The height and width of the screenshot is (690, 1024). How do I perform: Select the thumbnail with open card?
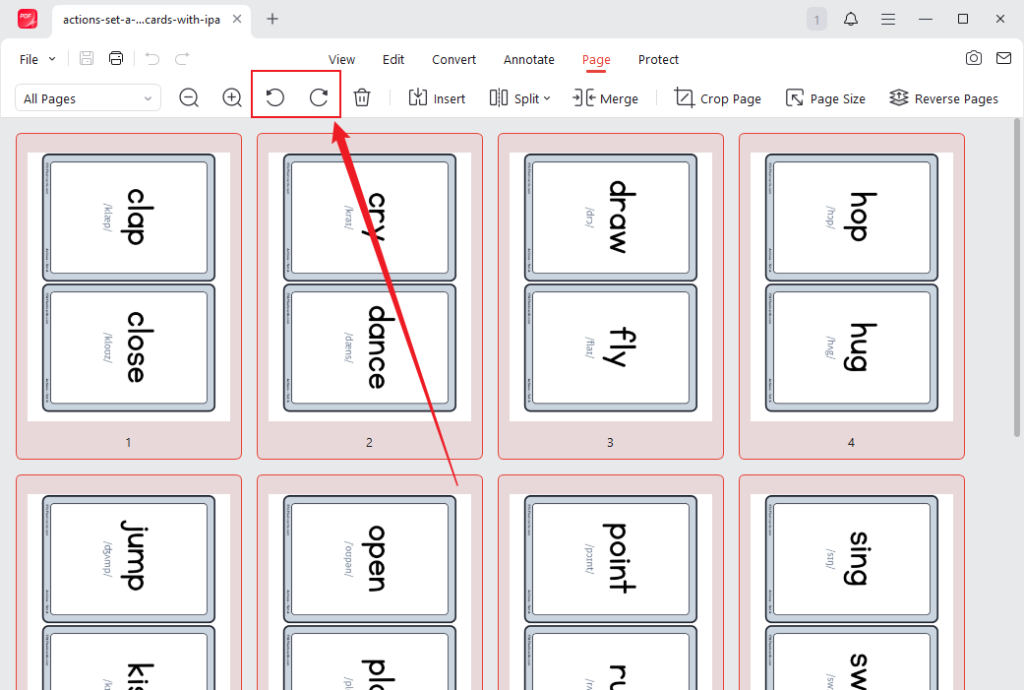click(370, 582)
